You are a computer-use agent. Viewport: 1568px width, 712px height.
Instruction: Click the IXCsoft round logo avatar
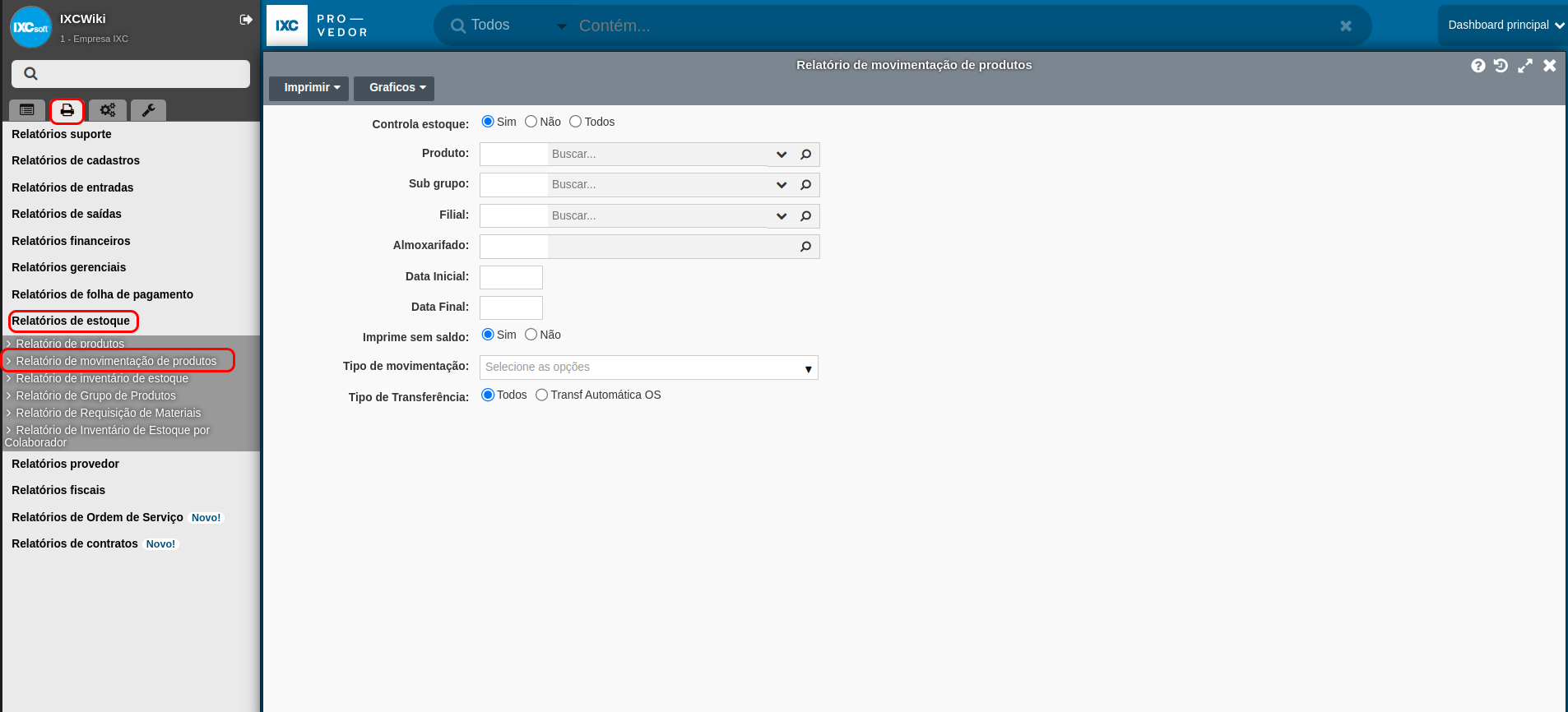(30, 27)
